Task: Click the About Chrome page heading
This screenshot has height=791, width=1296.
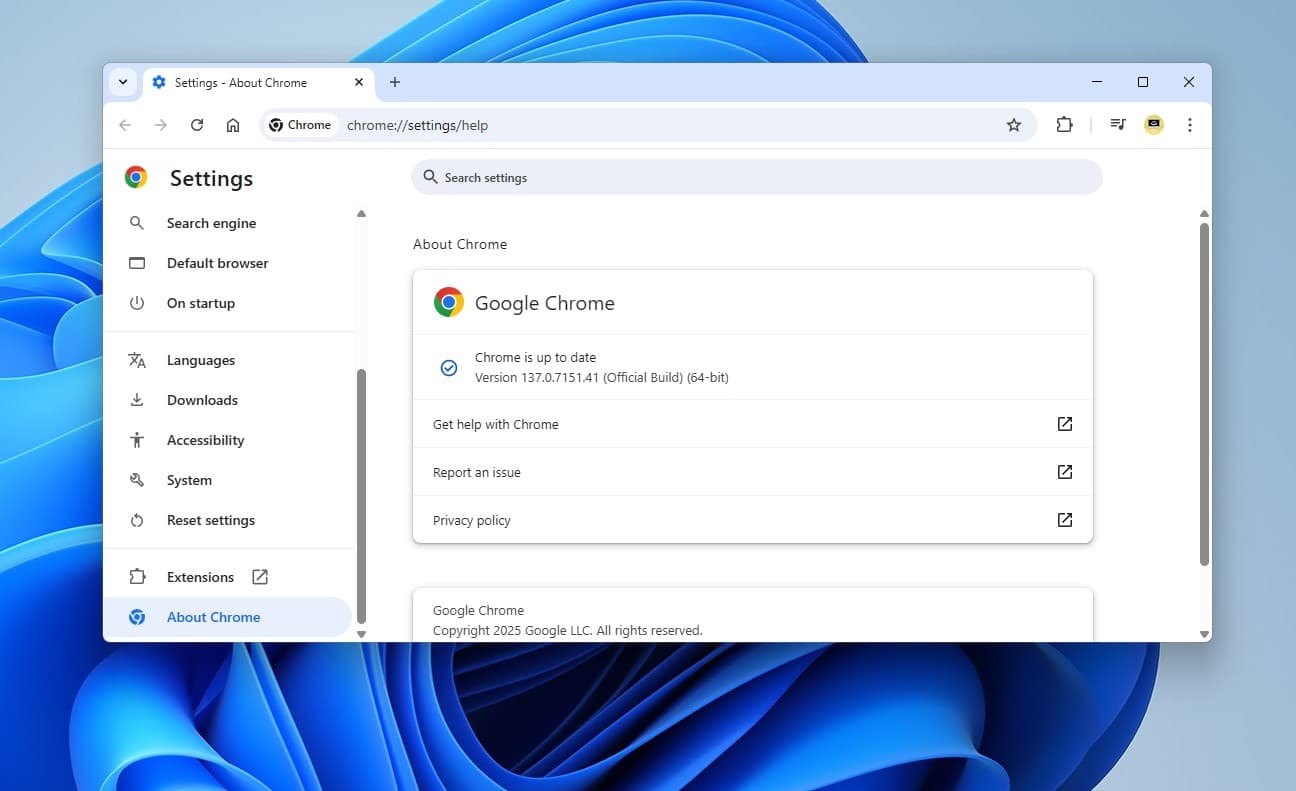Action: [460, 244]
